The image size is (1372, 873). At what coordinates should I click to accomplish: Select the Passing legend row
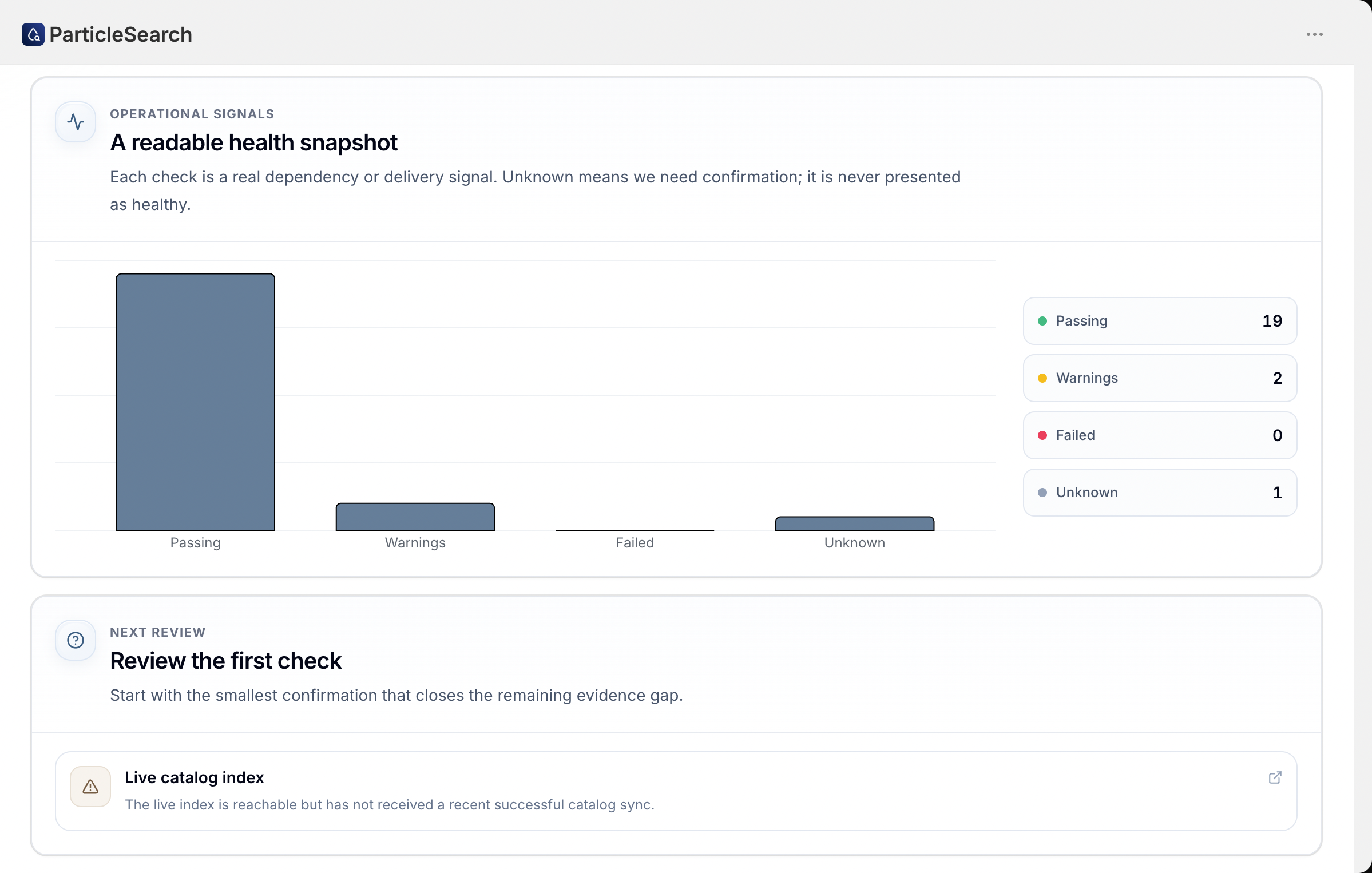(x=1160, y=321)
